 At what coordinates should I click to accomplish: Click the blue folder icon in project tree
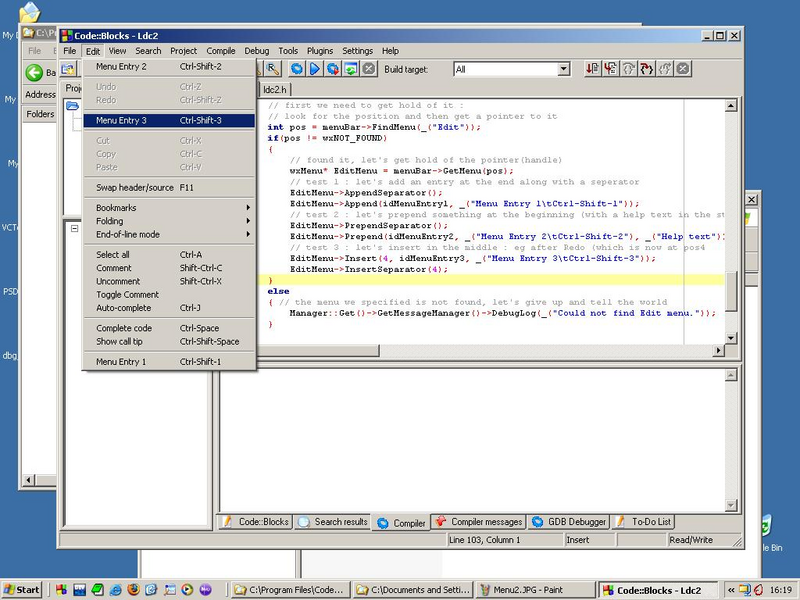72,106
